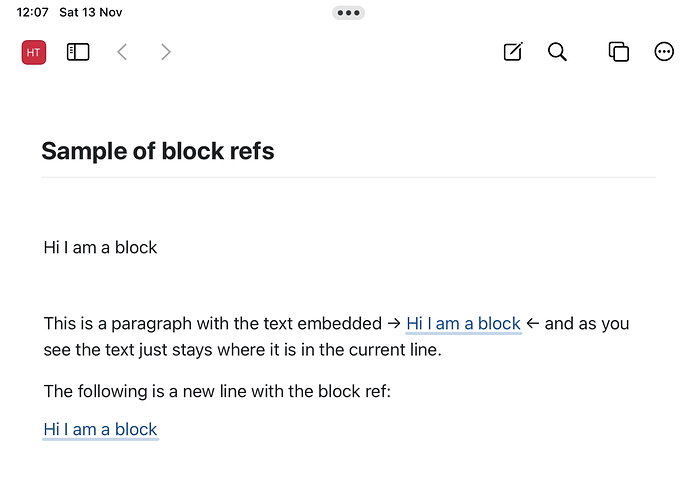This screenshot has height=483, width=690.
Task: Toggle the sidebar panel icon
Action: click(78, 52)
